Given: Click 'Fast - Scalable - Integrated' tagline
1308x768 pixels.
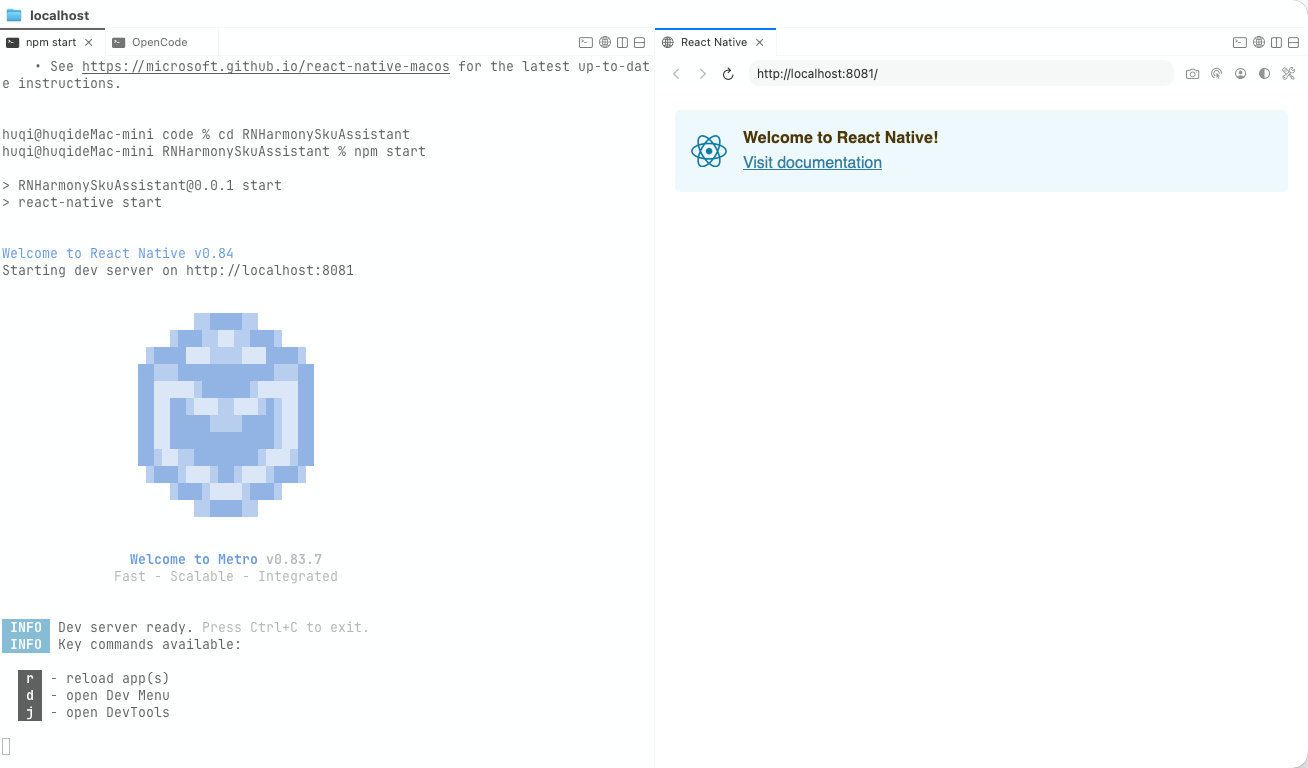Looking at the screenshot, I should [226, 576].
